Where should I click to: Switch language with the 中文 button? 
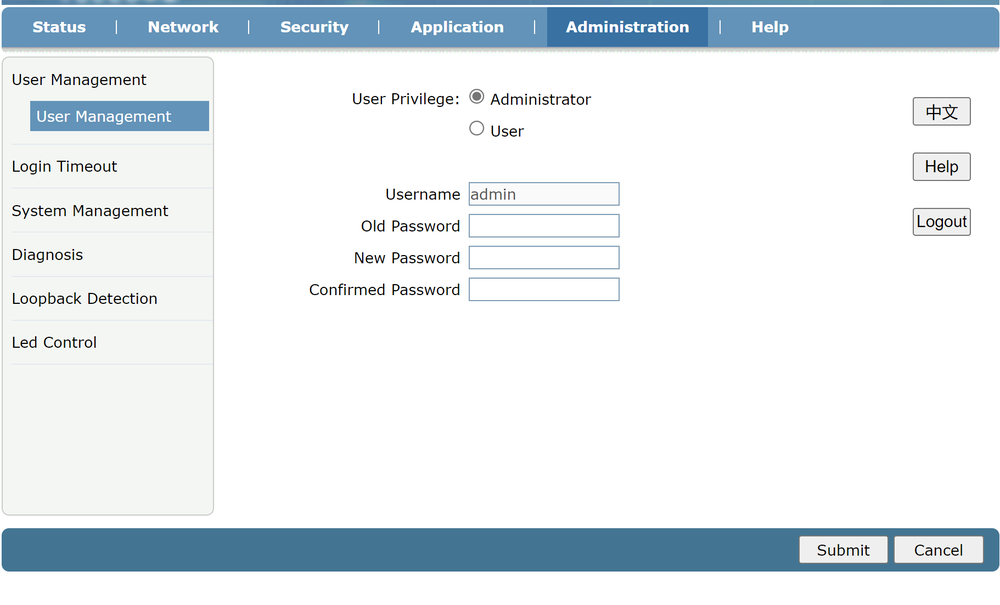(x=941, y=112)
